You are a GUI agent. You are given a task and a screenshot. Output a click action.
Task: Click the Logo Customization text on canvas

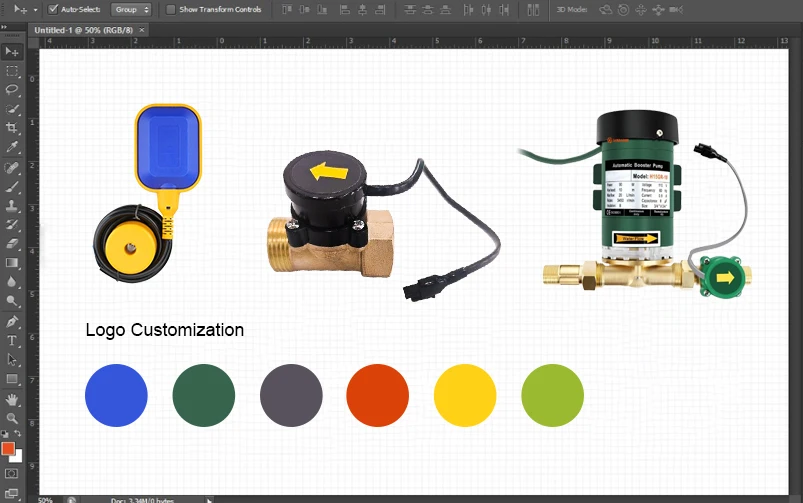(164, 330)
